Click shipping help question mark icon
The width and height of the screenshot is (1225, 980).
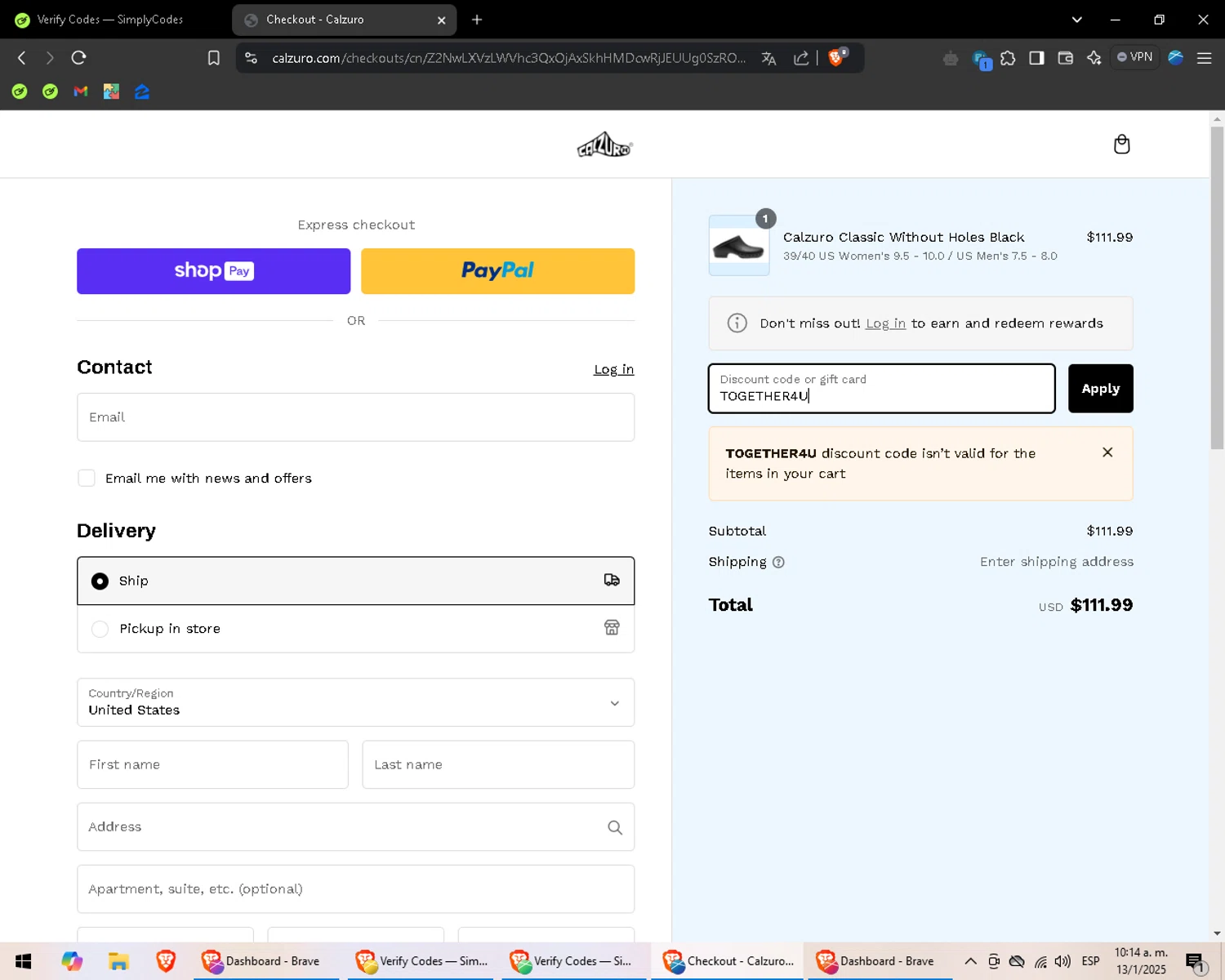pos(778,562)
